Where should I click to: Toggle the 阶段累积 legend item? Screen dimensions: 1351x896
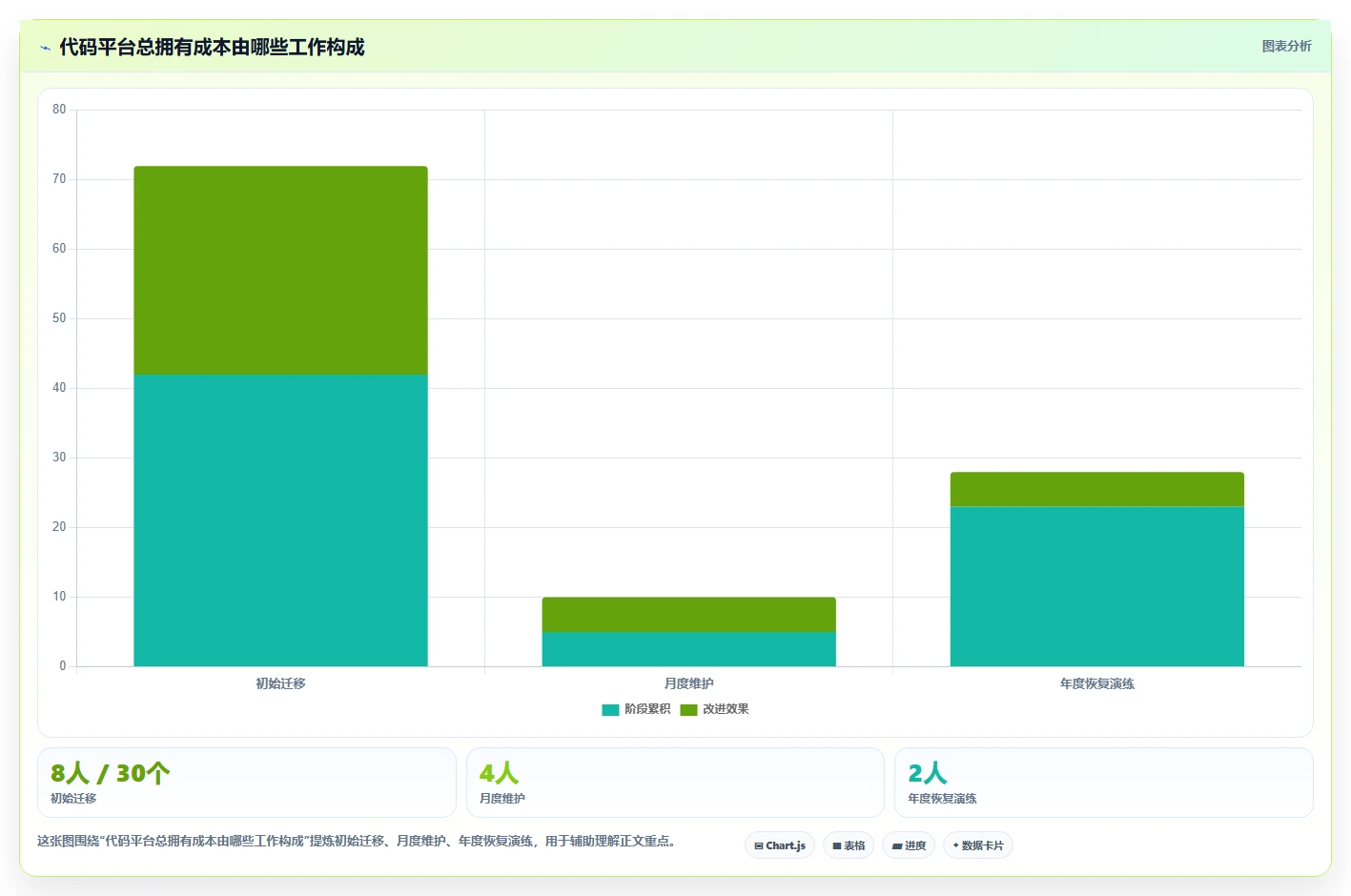pyautogui.click(x=636, y=709)
